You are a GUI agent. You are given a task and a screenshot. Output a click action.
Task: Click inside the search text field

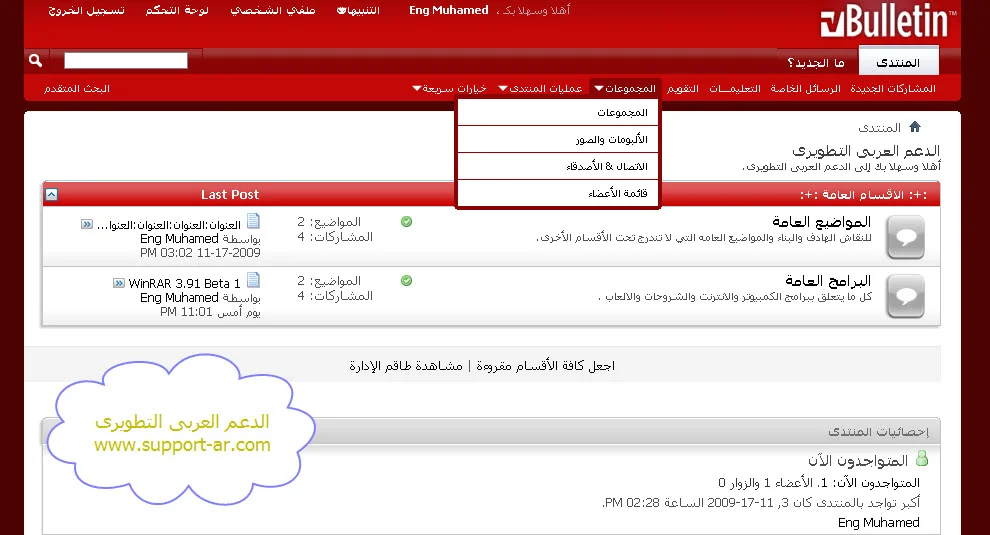tap(126, 61)
